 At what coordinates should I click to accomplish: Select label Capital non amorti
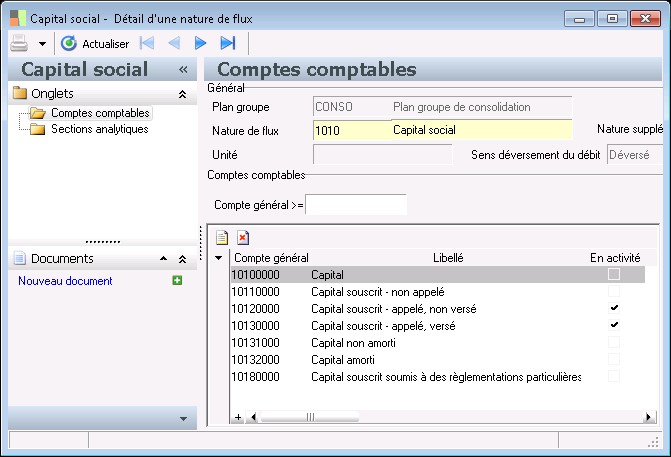pos(353,343)
